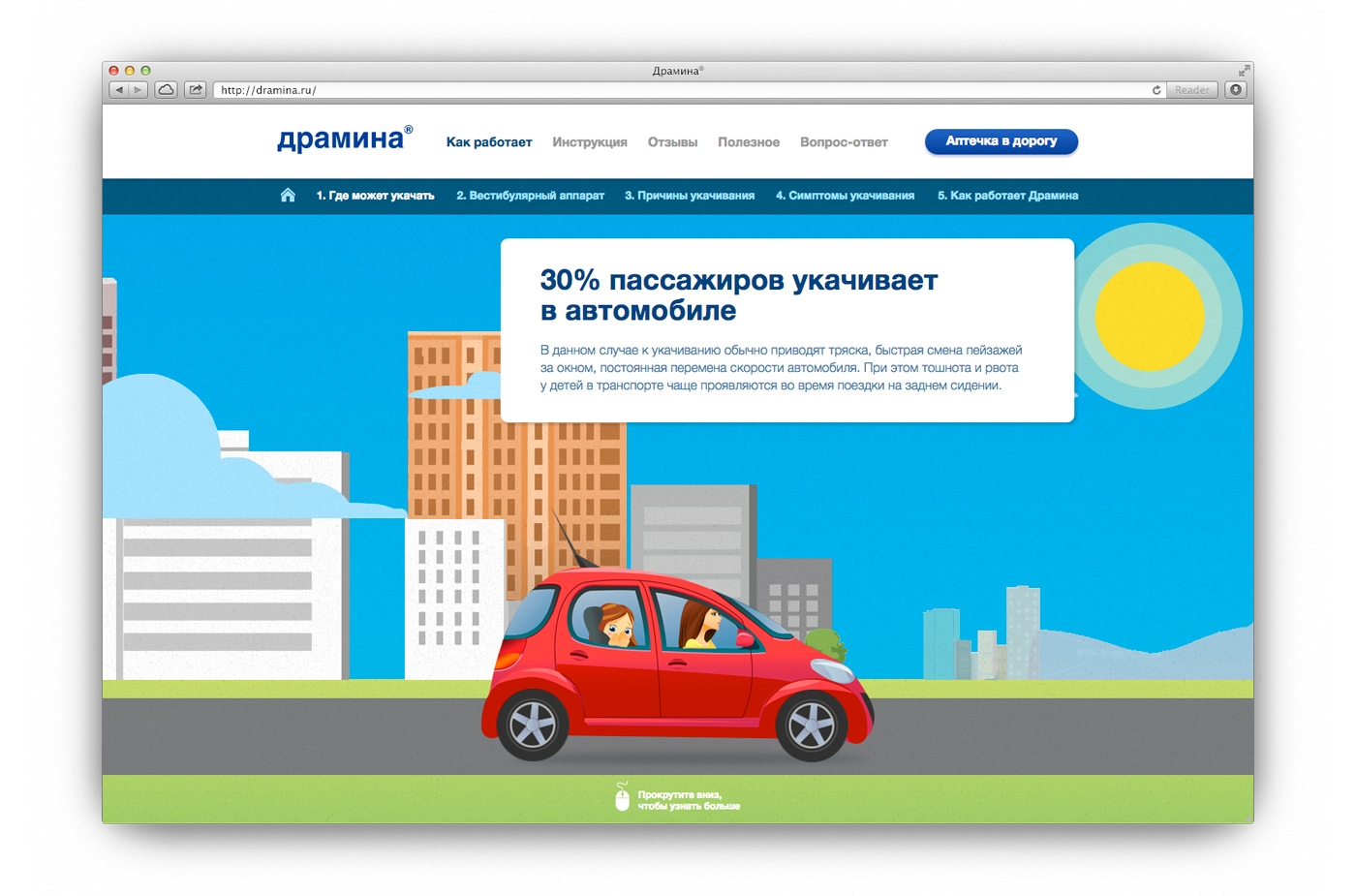The height and width of the screenshot is (896, 1356).
Task: Click the home icon in blue bar
Action: click(x=288, y=195)
